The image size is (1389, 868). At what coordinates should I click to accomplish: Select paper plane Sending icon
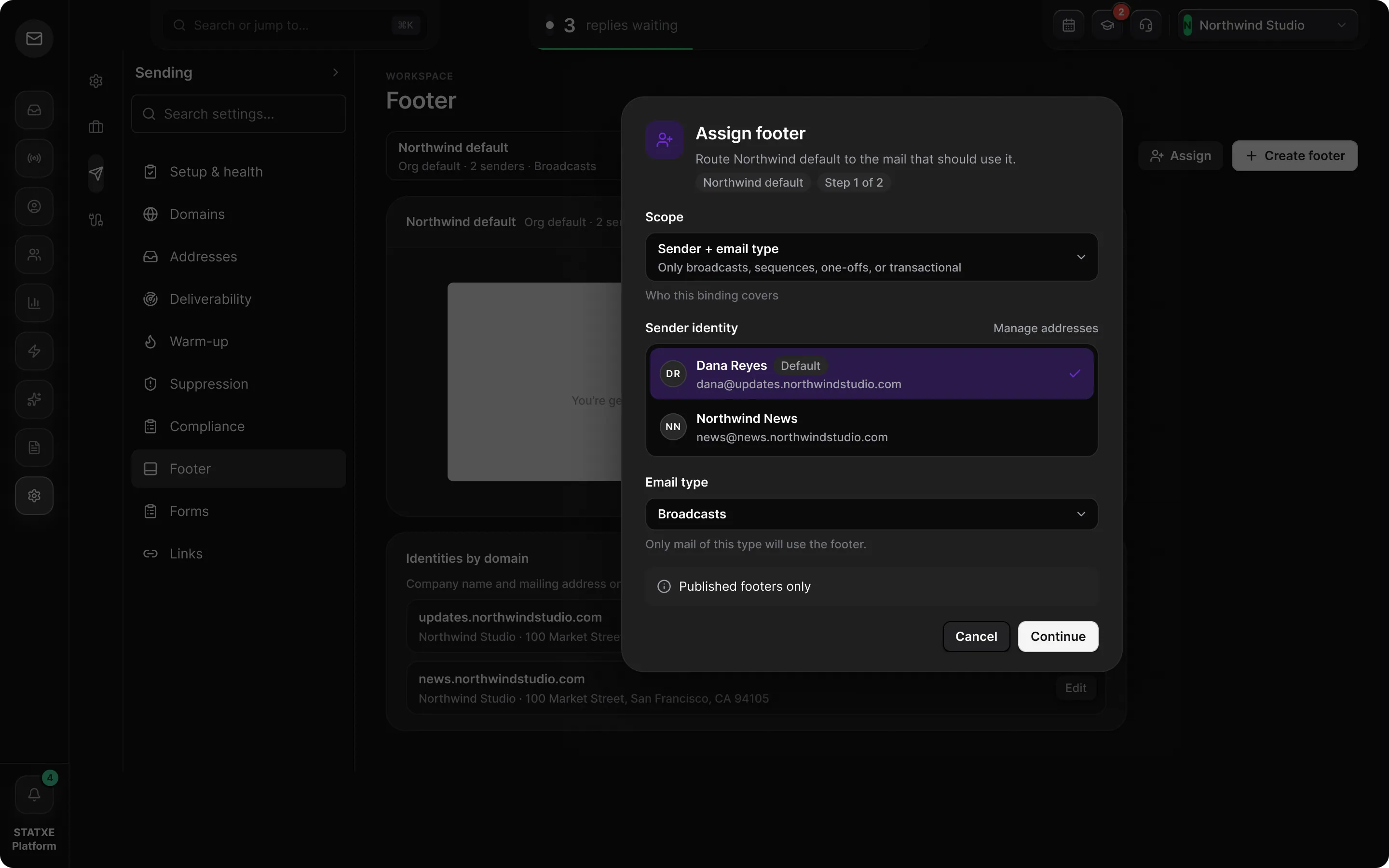(x=96, y=173)
